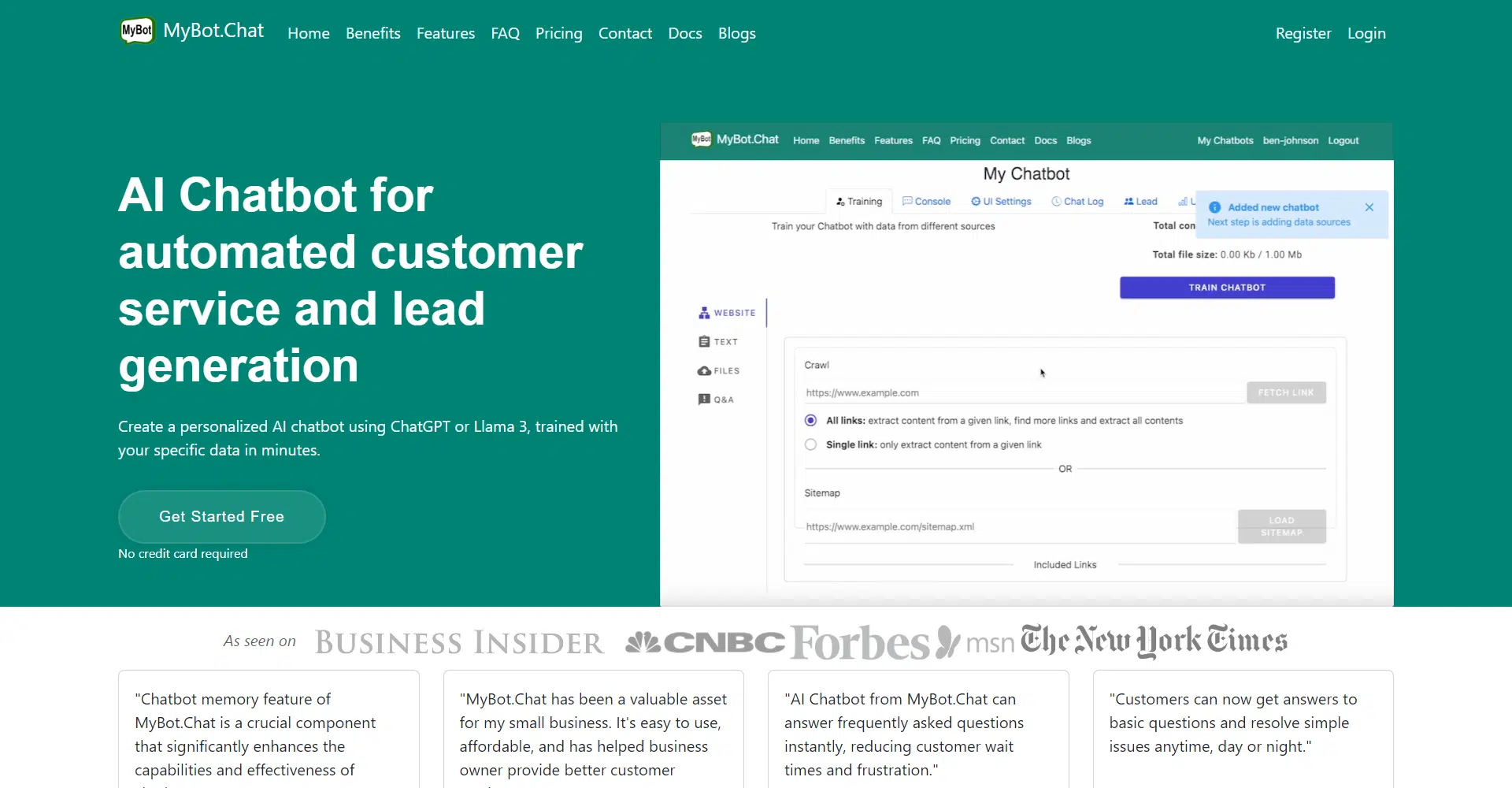Select the All links radio option

tap(810, 421)
